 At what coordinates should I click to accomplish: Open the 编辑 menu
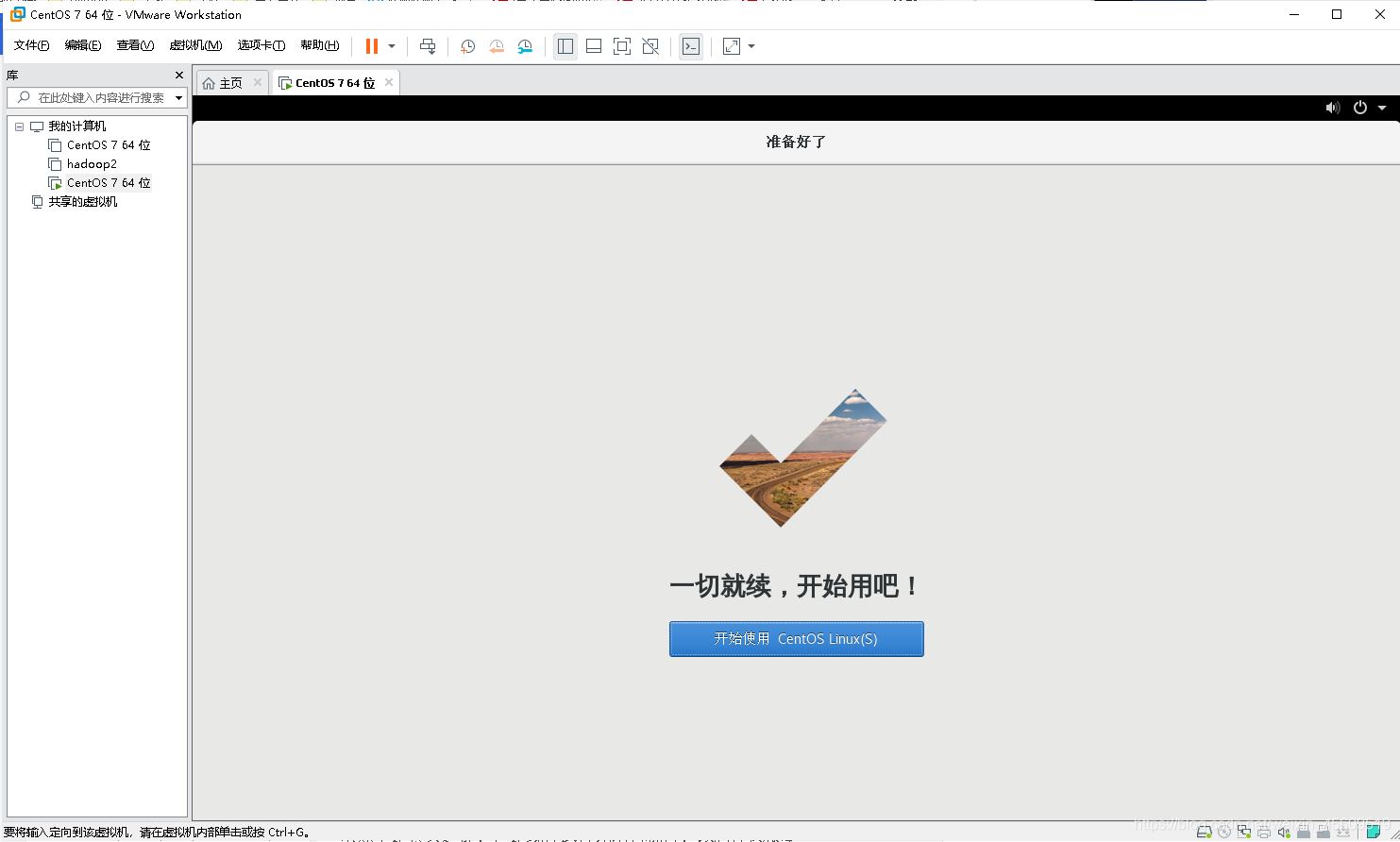(x=83, y=45)
